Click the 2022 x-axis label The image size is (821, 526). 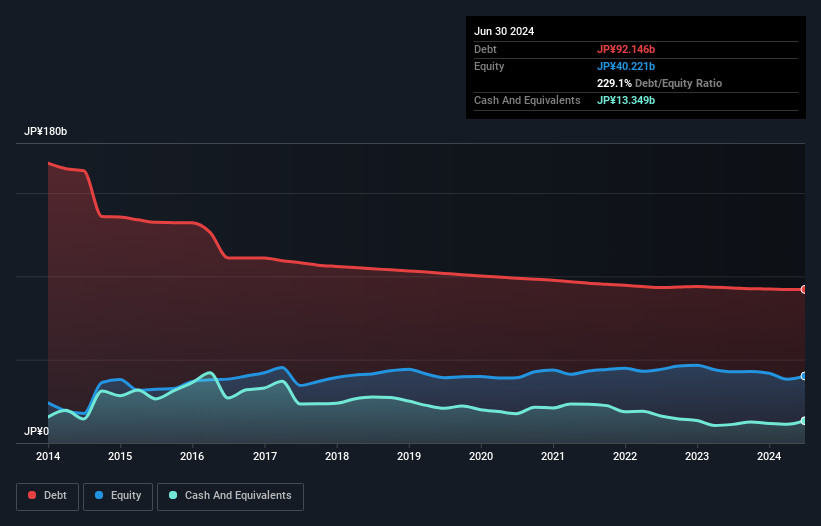625,456
